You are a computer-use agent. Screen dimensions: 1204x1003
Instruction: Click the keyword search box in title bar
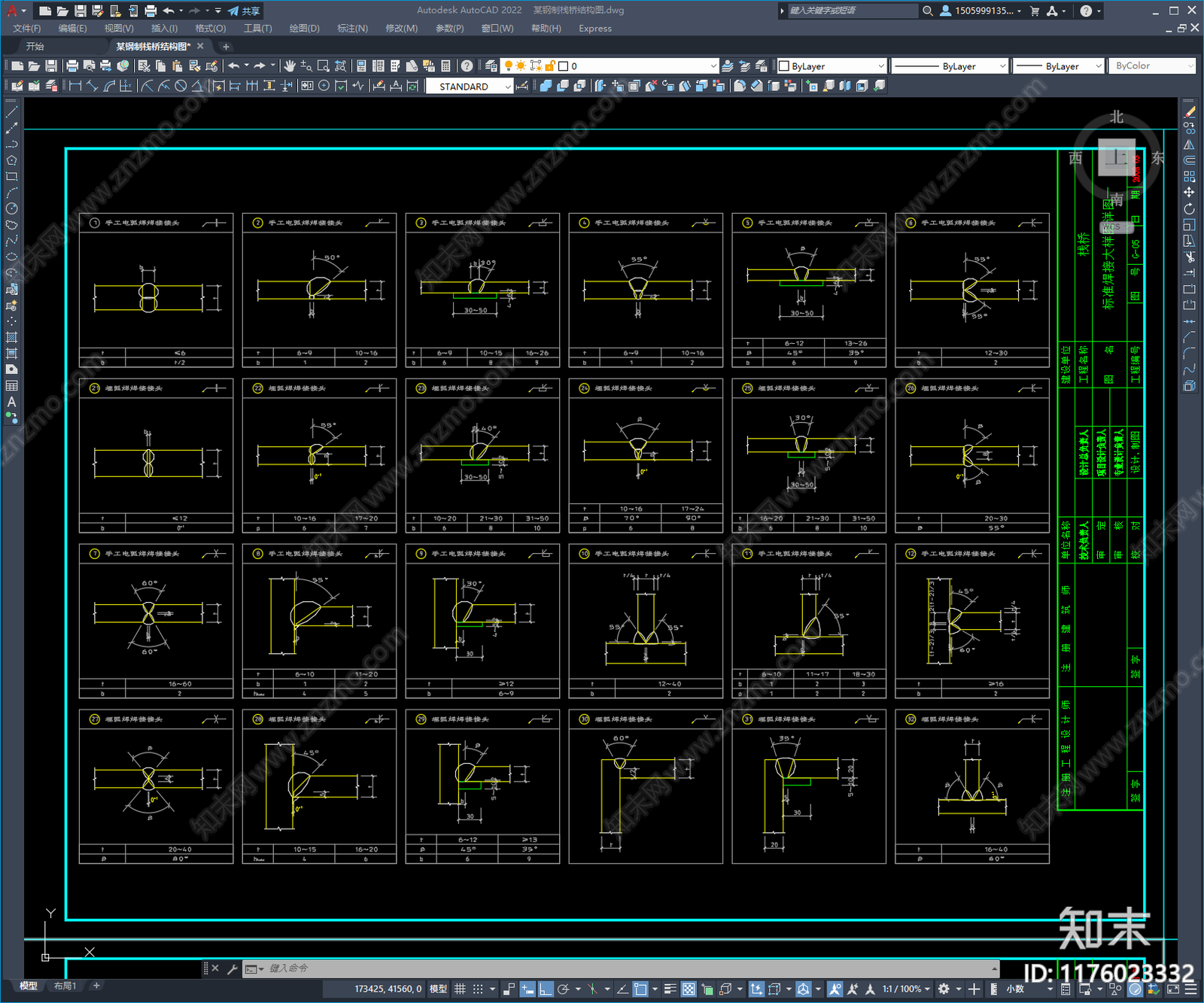852,11
